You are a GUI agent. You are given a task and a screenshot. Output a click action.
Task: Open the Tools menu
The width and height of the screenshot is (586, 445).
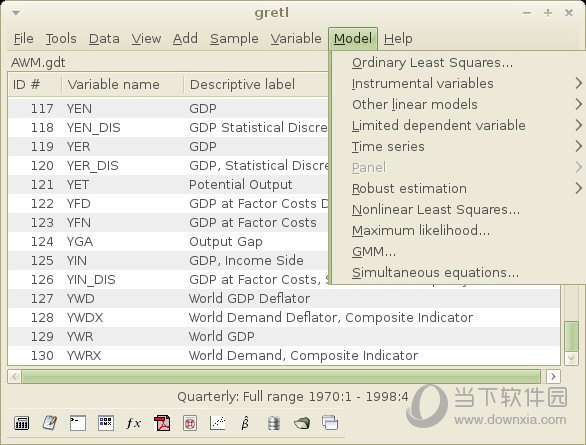[x=61, y=38]
